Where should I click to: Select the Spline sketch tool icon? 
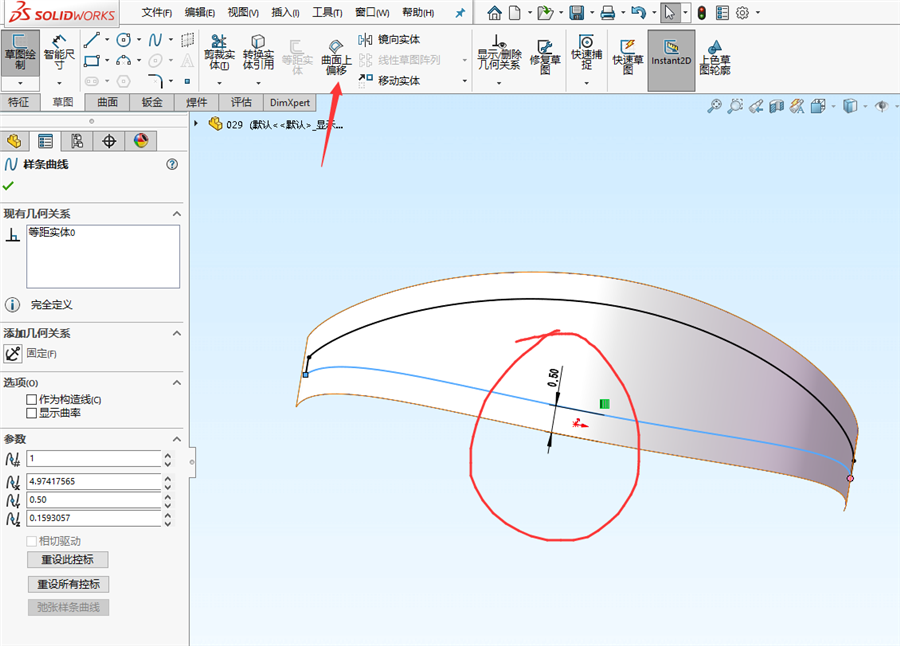pos(155,40)
